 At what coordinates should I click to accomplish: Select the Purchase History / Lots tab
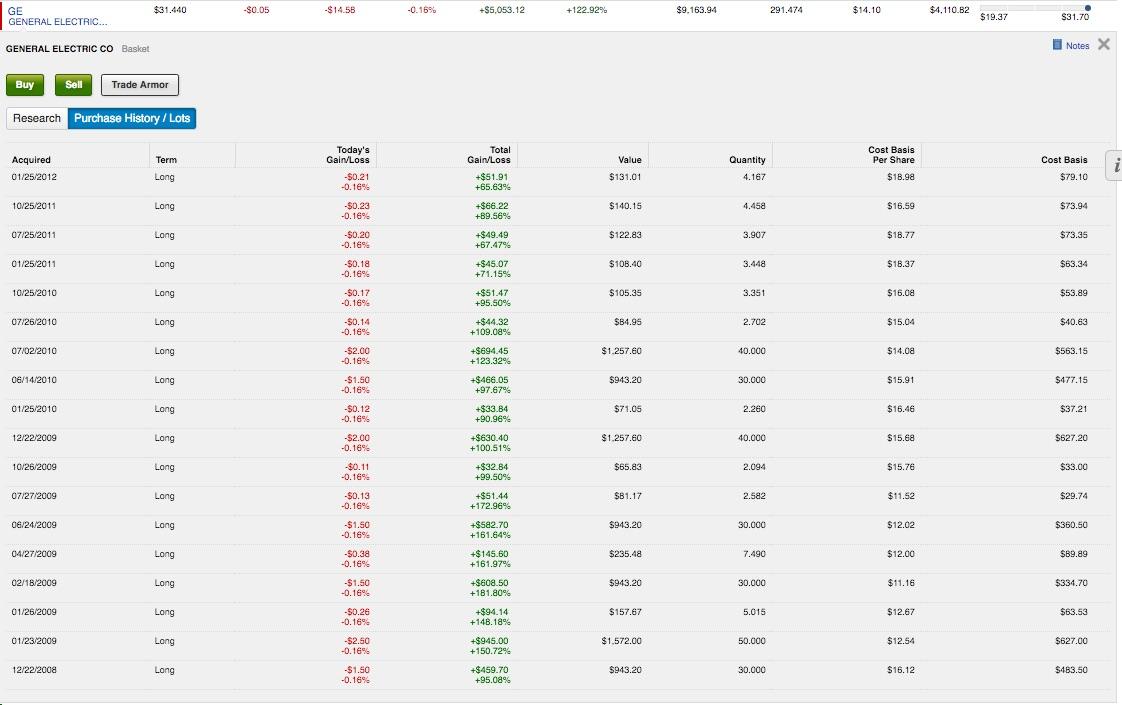tap(132, 118)
